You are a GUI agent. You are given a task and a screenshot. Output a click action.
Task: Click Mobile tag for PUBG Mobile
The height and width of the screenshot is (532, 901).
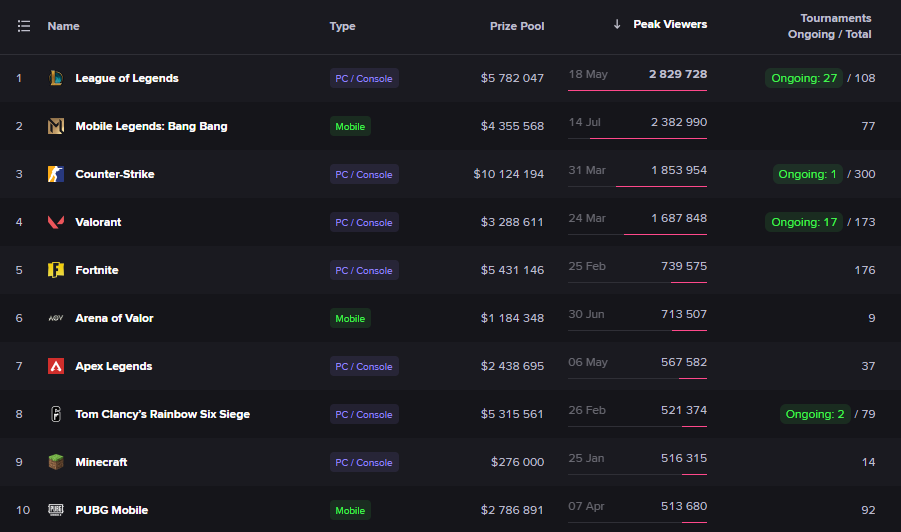click(x=350, y=510)
